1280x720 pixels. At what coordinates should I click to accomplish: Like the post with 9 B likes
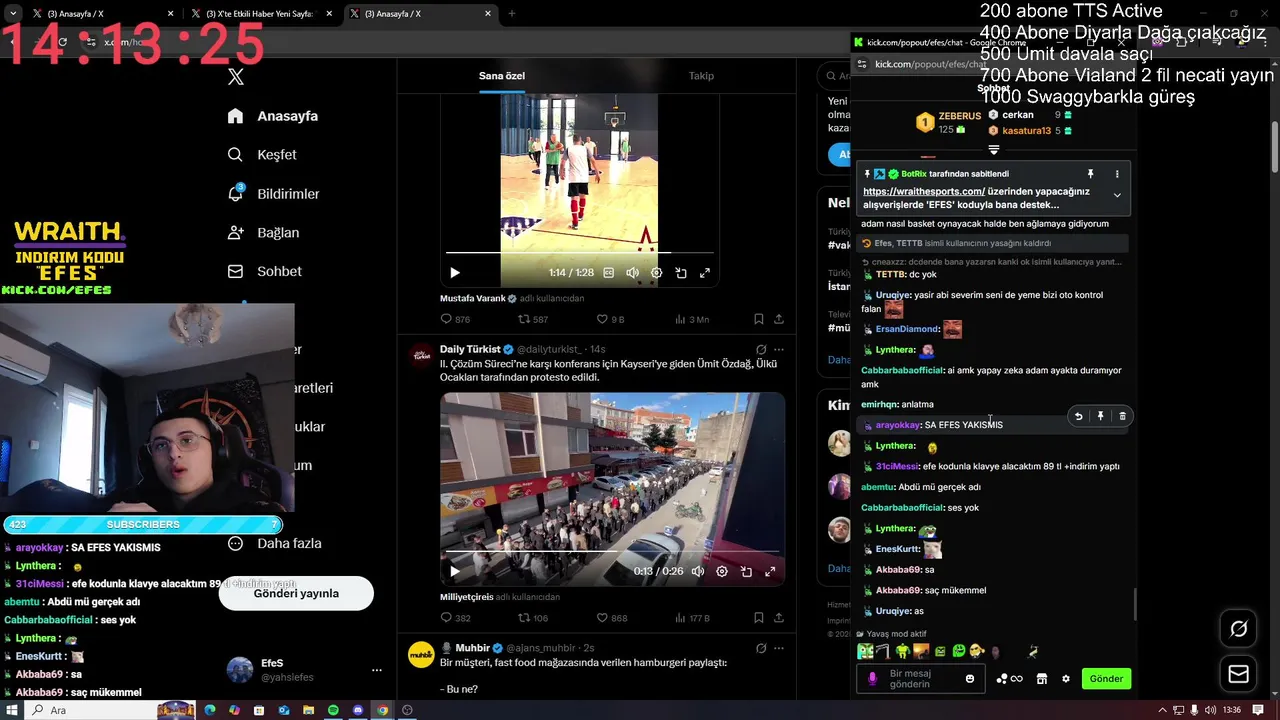pos(610,319)
